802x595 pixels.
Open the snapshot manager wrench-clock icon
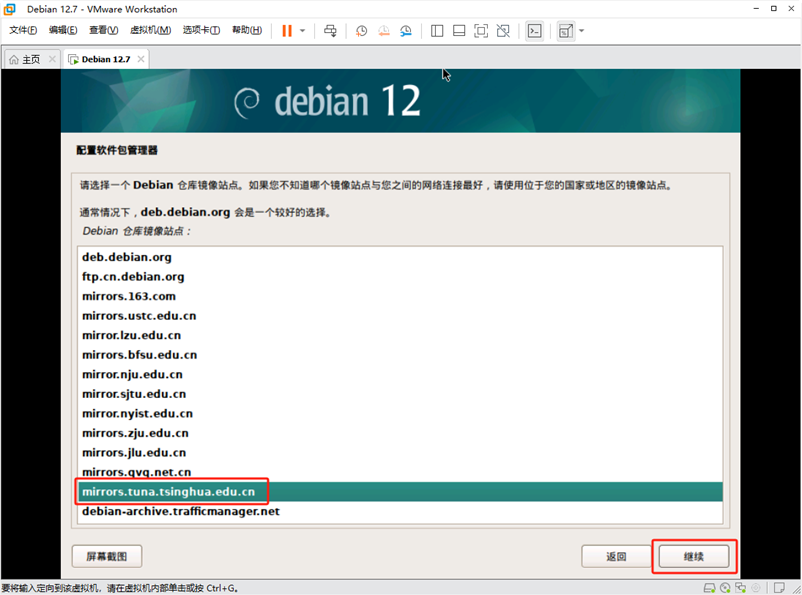(406, 31)
